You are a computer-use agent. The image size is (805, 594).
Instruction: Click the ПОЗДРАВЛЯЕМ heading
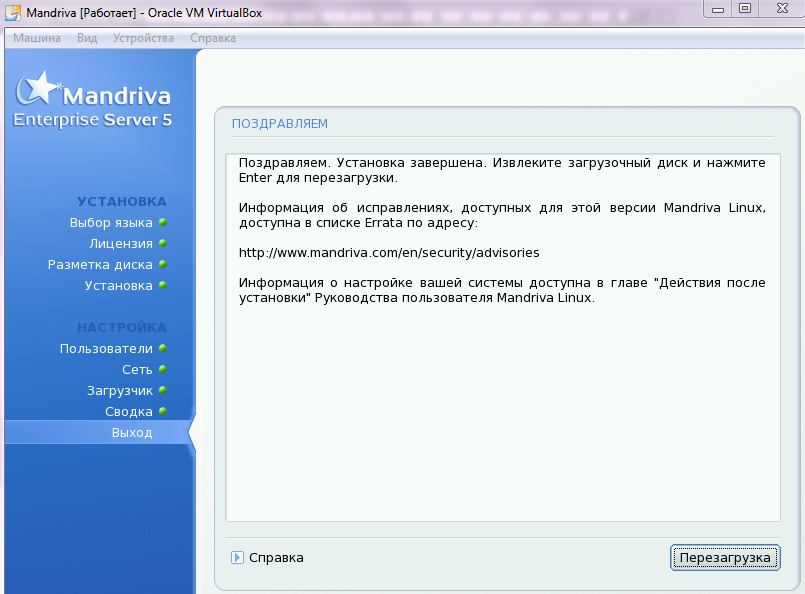[280, 124]
